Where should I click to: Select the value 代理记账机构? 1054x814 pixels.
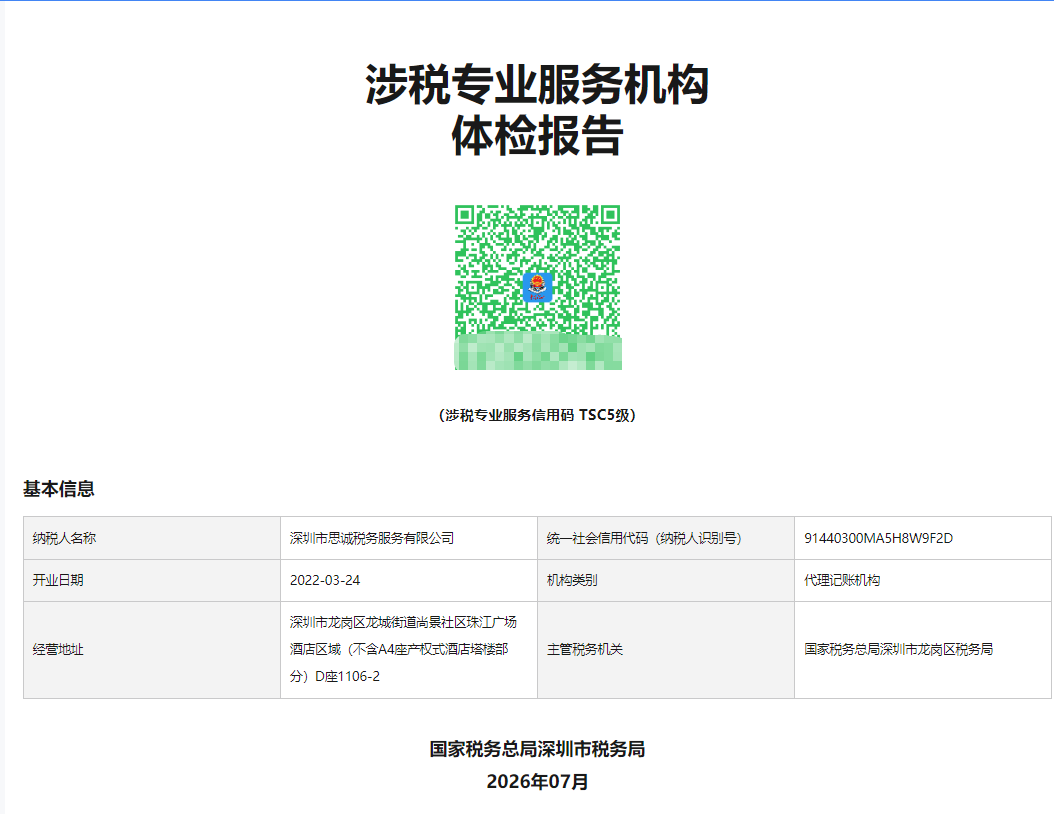click(842, 580)
